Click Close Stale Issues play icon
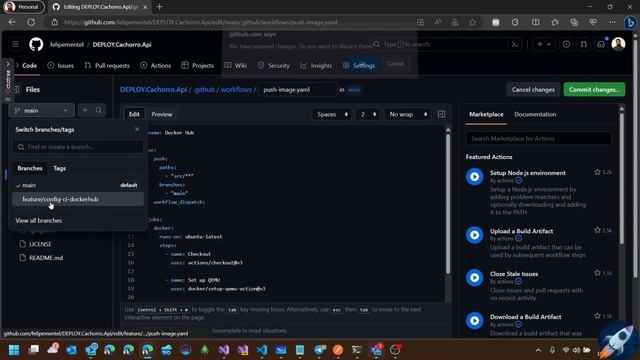640x360 pixels. [474, 278]
